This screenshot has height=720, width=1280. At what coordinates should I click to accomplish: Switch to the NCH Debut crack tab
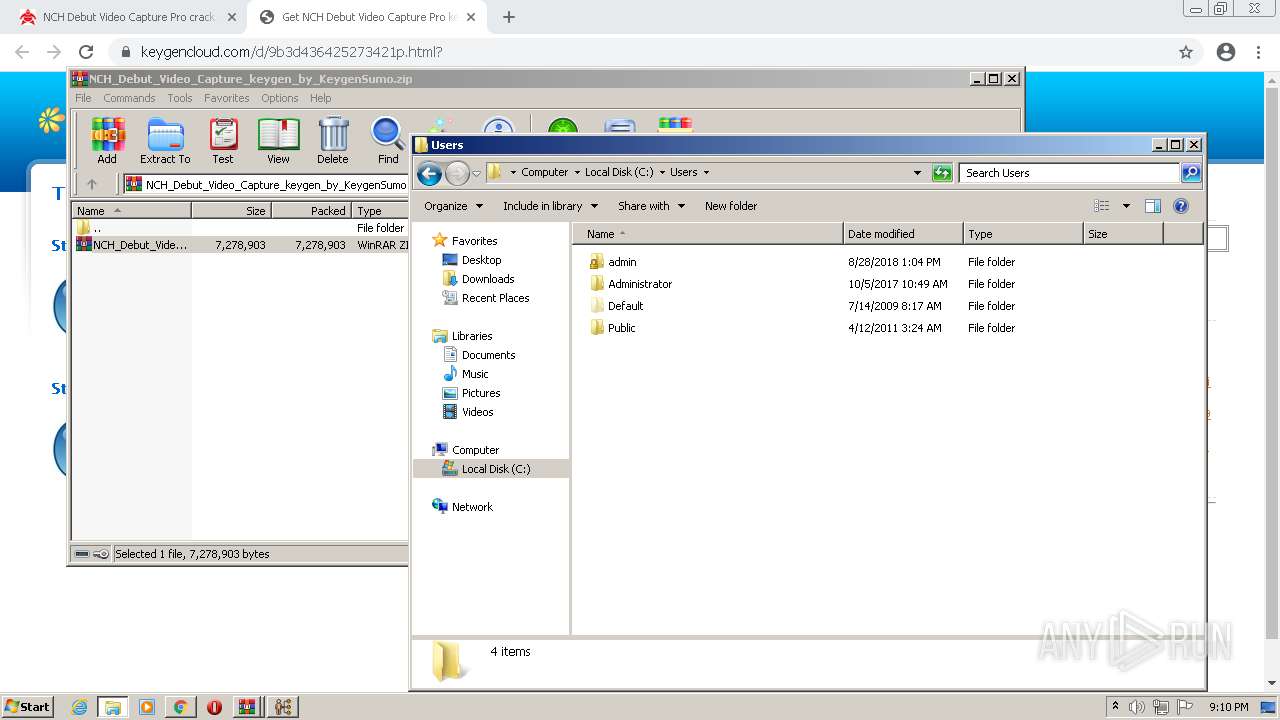pyautogui.click(x=127, y=17)
